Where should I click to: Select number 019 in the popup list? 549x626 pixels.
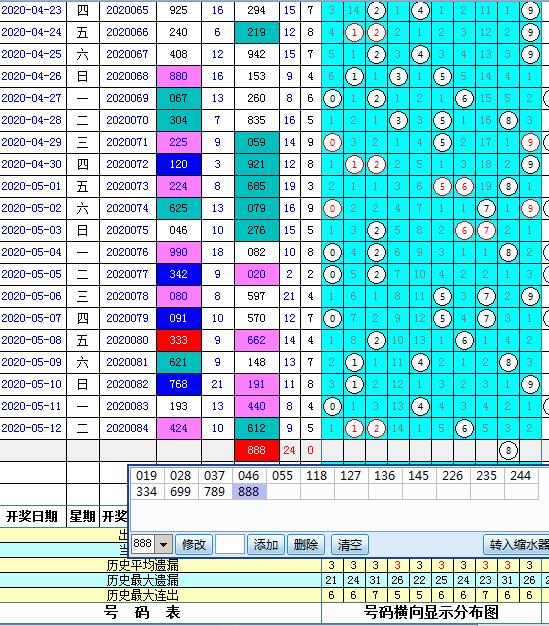tap(147, 475)
